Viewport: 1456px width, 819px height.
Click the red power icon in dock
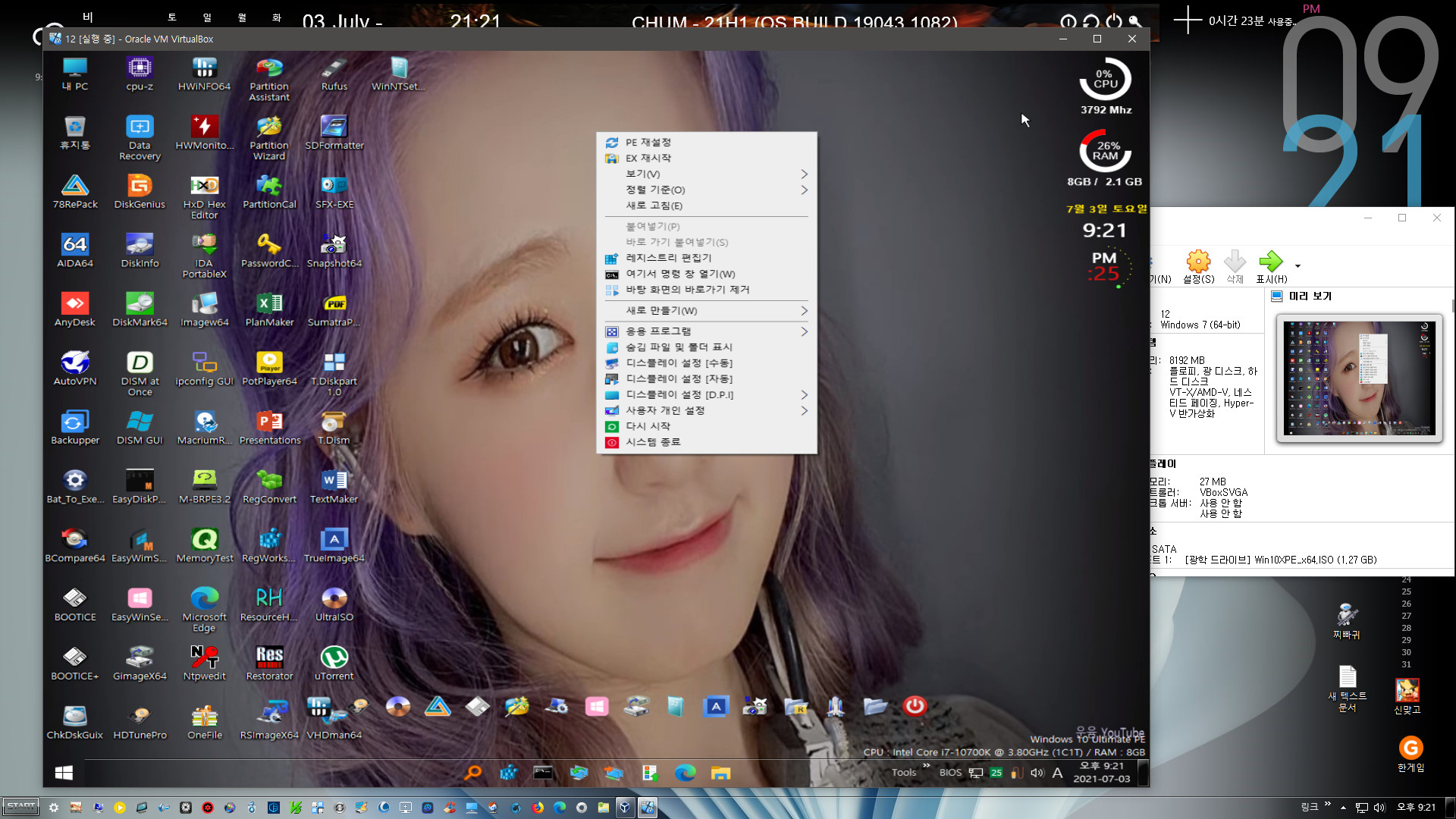[x=915, y=706]
